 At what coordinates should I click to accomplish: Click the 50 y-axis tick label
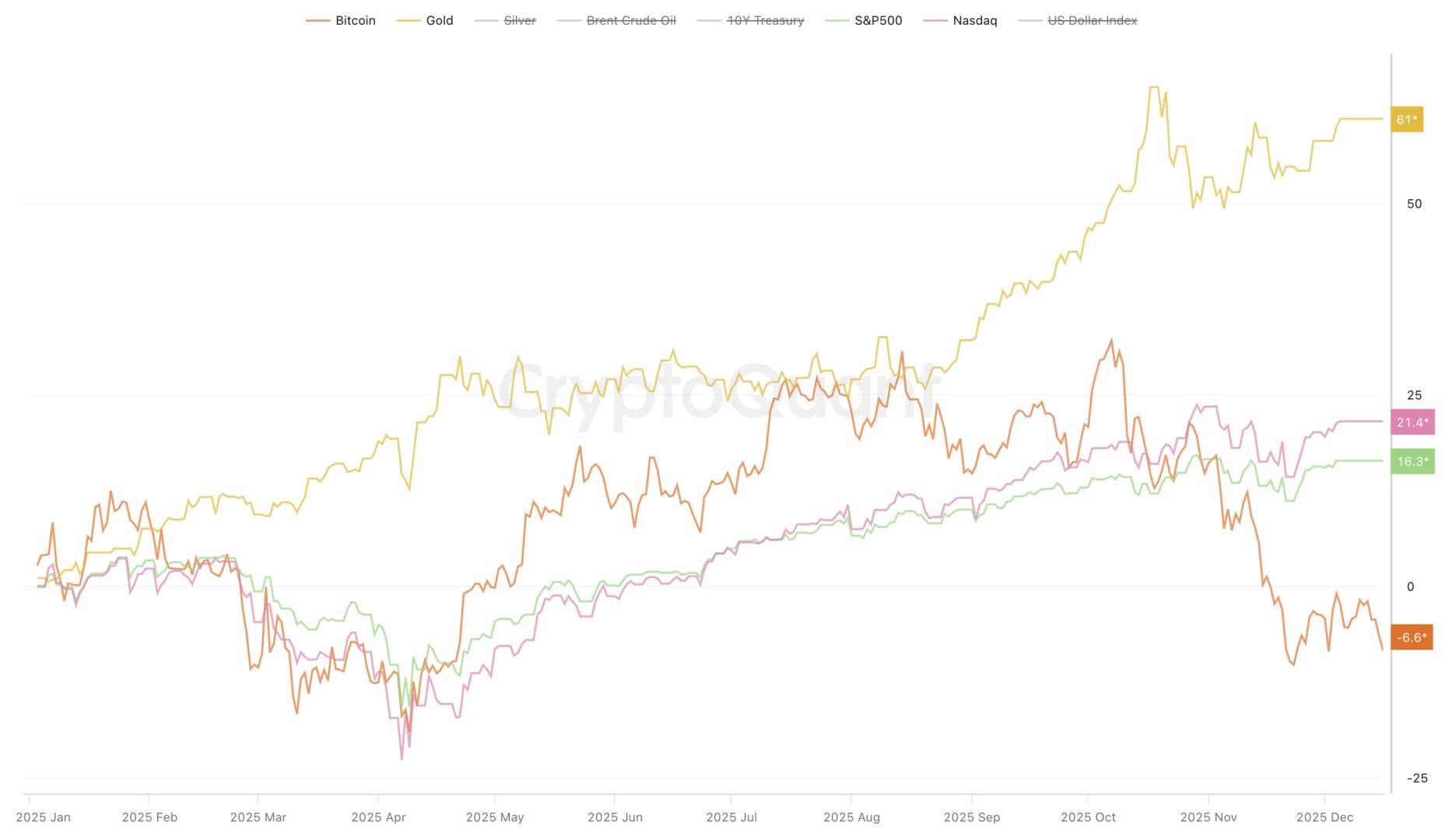click(1414, 204)
